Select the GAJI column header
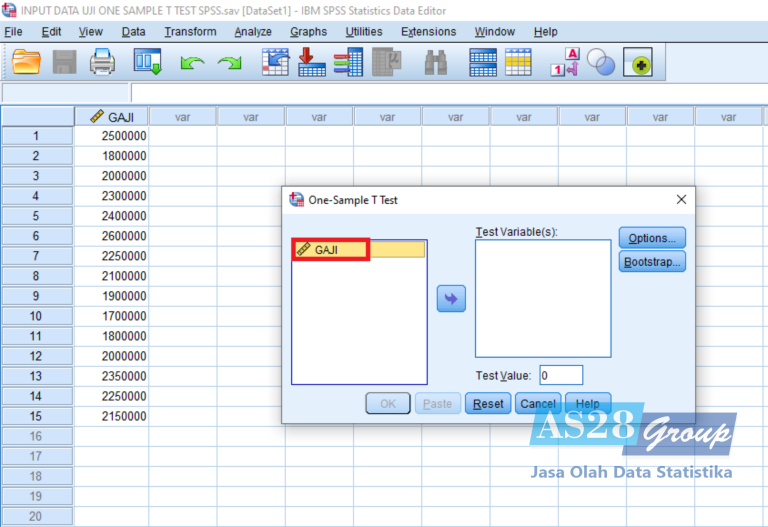Viewport: 768px width, 527px height. point(112,116)
